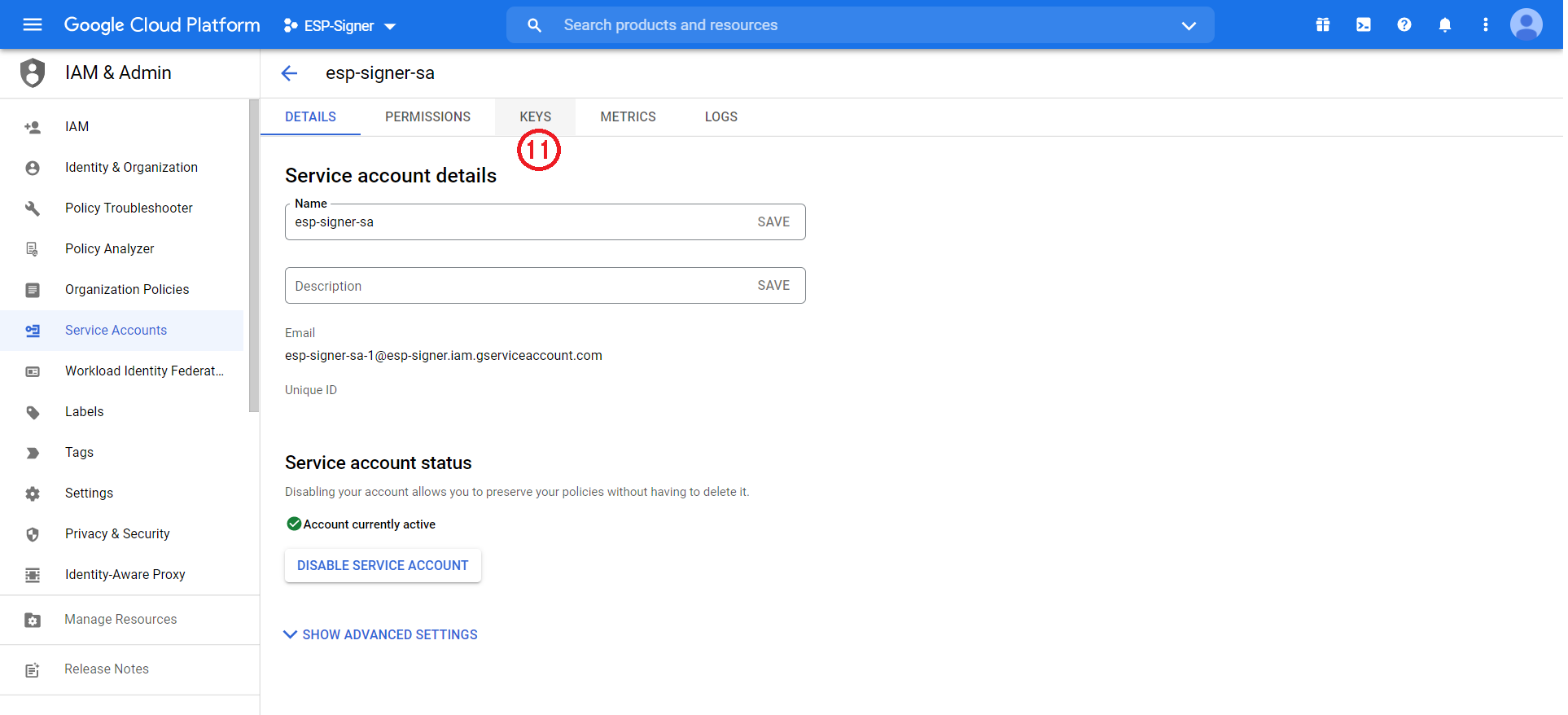Go back using the arrow icon
This screenshot has height=715, width=1568.
pos(289,73)
